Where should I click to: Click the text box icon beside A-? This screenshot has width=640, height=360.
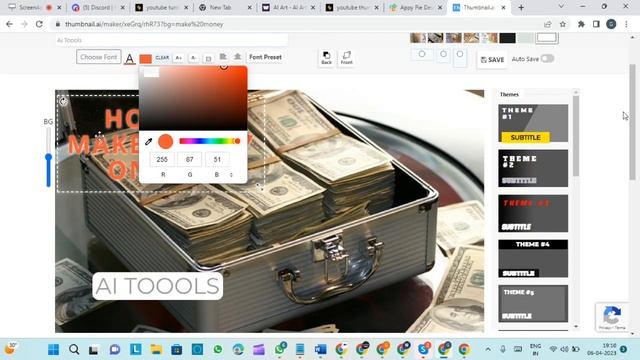click(208, 58)
